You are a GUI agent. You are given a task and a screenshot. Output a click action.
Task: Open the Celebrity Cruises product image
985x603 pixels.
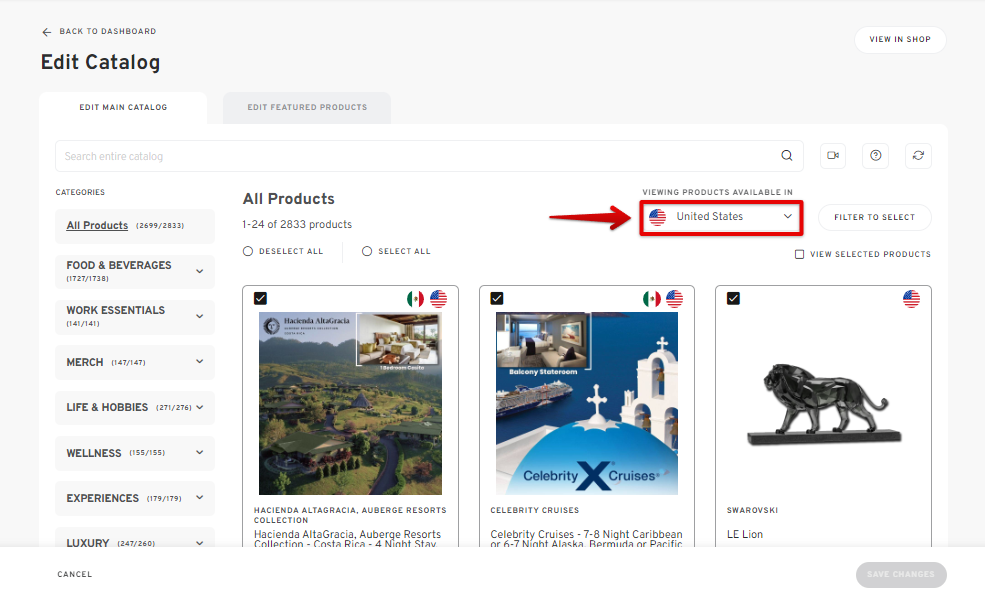(587, 404)
